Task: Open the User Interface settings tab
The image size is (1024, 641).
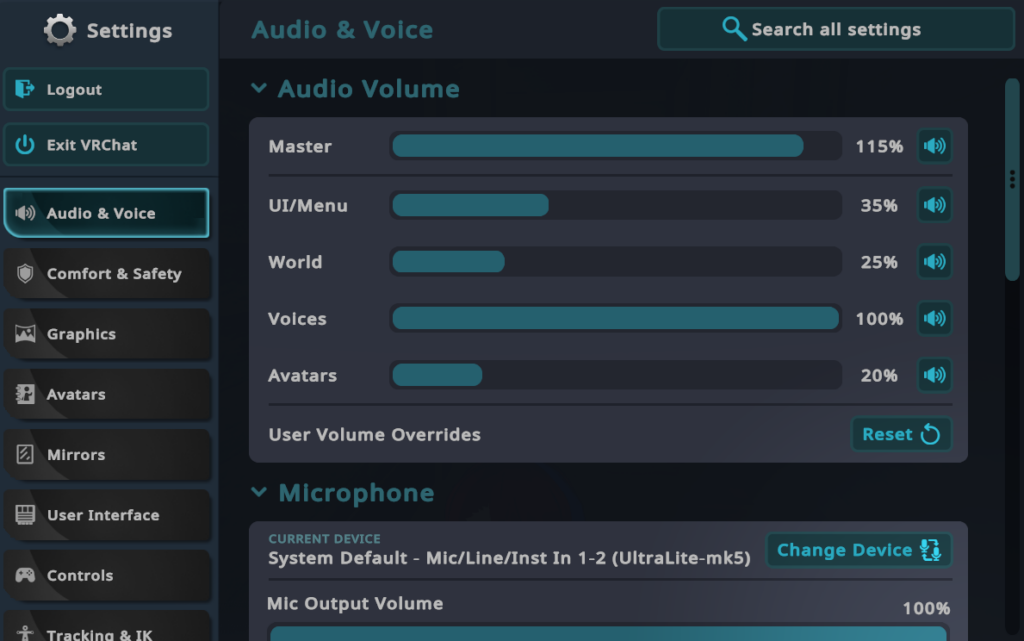Action: tap(106, 515)
